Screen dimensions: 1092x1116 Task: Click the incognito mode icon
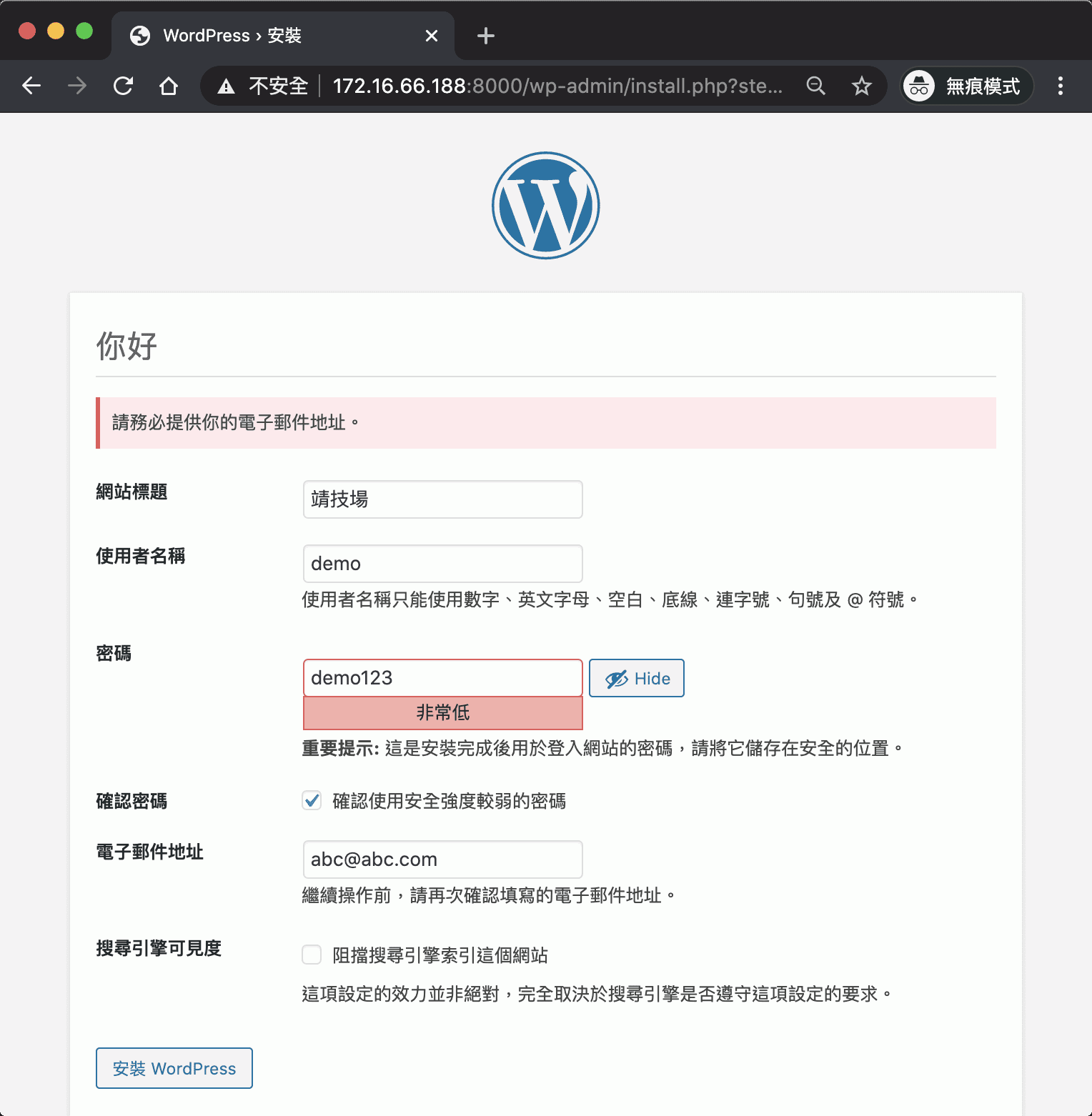click(x=919, y=86)
